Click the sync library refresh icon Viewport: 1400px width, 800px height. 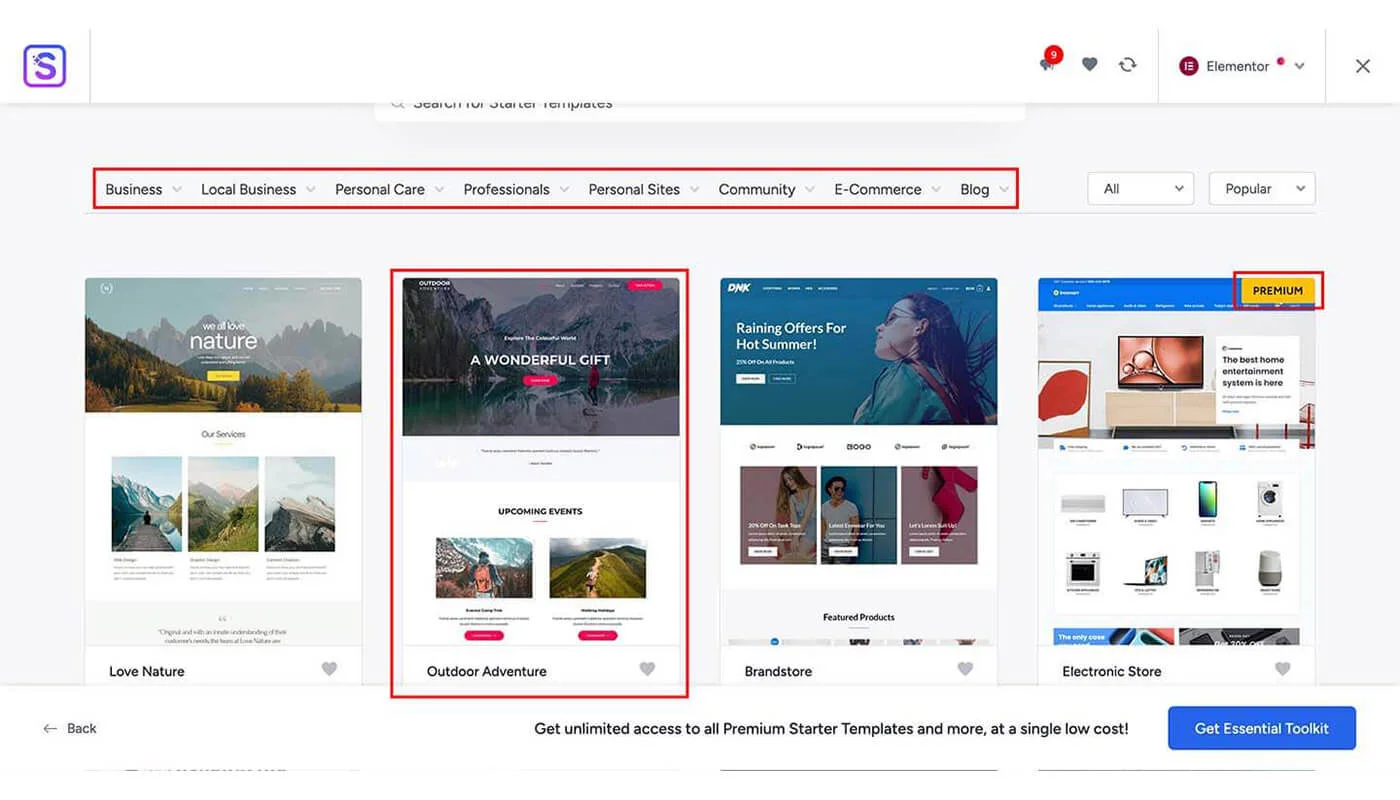1127,64
